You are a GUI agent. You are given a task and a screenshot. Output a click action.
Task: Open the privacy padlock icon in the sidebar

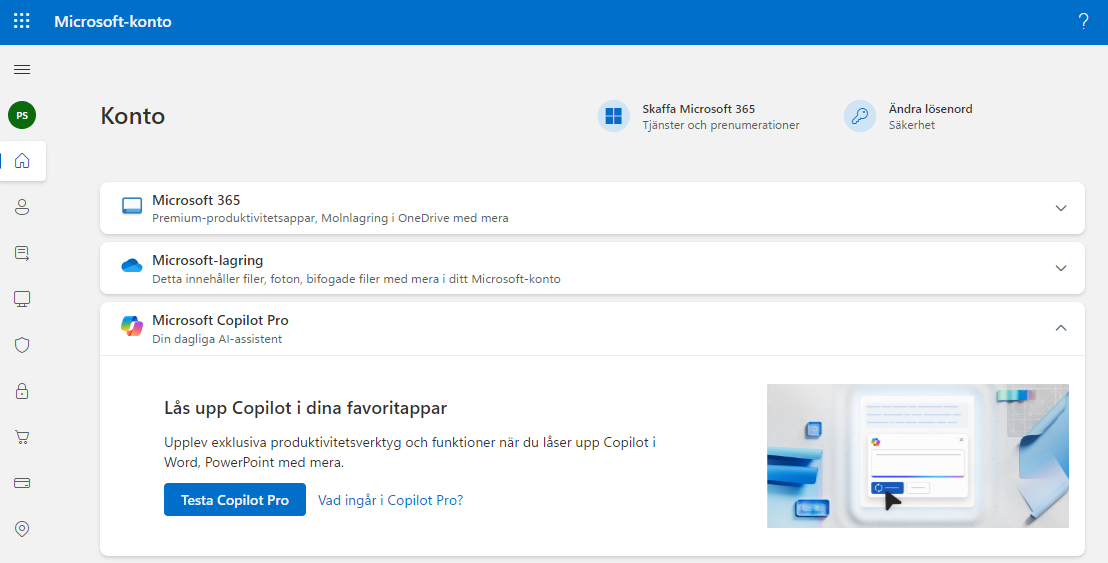pos(22,391)
